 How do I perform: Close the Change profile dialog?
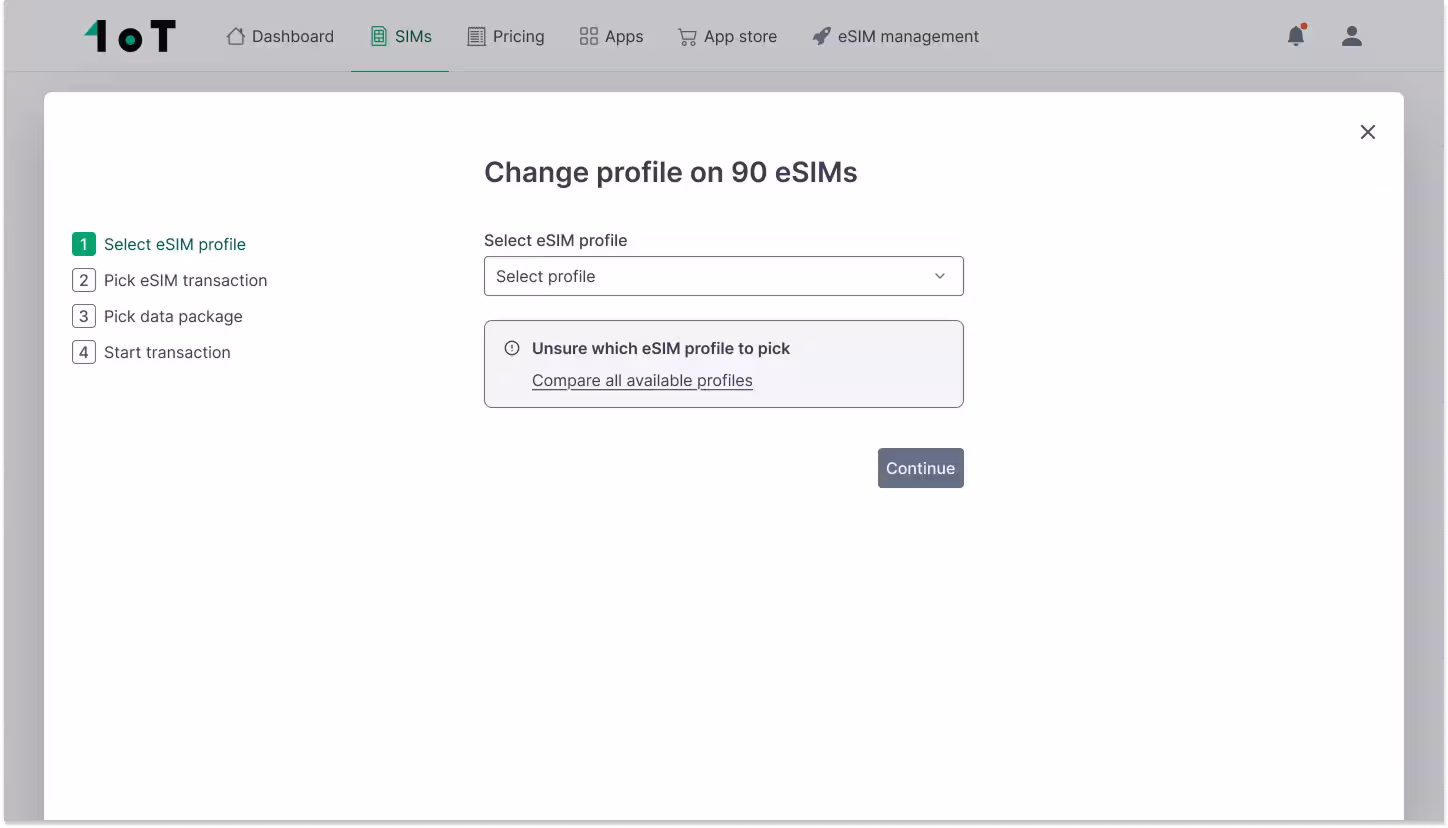[1368, 132]
